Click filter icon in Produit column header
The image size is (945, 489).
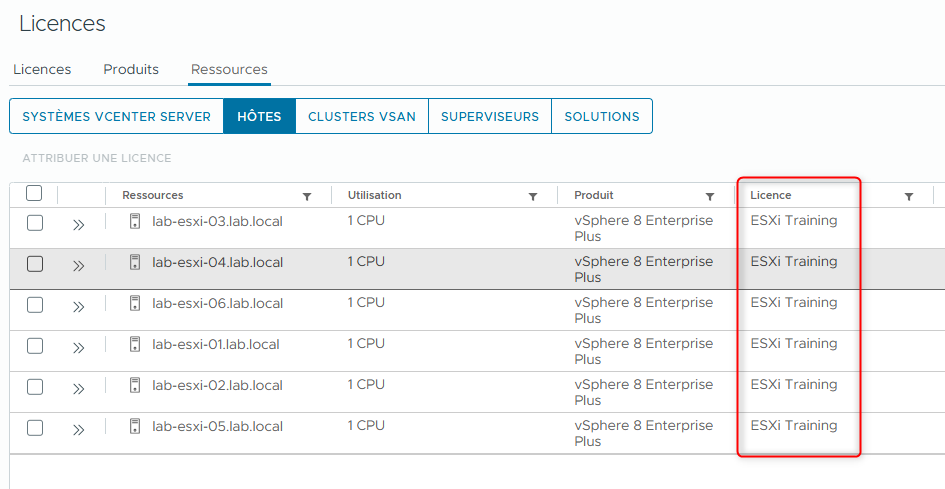(x=710, y=197)
